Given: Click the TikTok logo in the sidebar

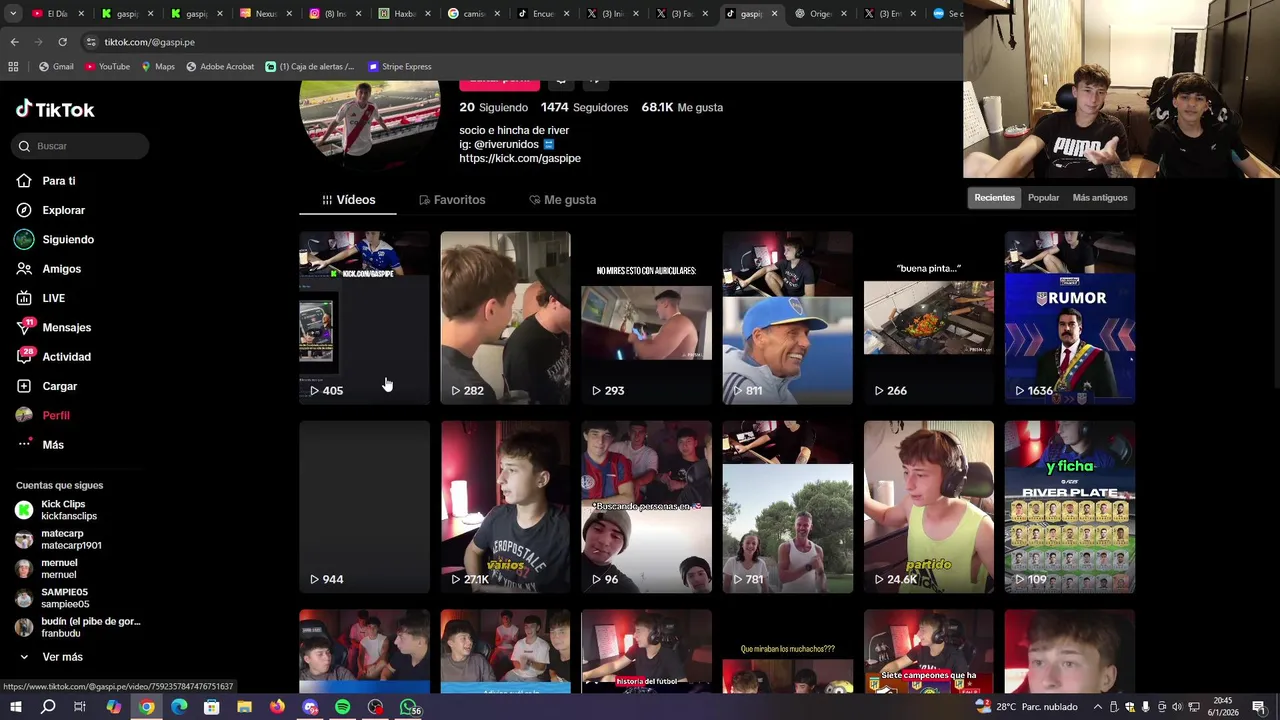Looking at the screenshot, I should pyautogui.click(x=55, y=109).
